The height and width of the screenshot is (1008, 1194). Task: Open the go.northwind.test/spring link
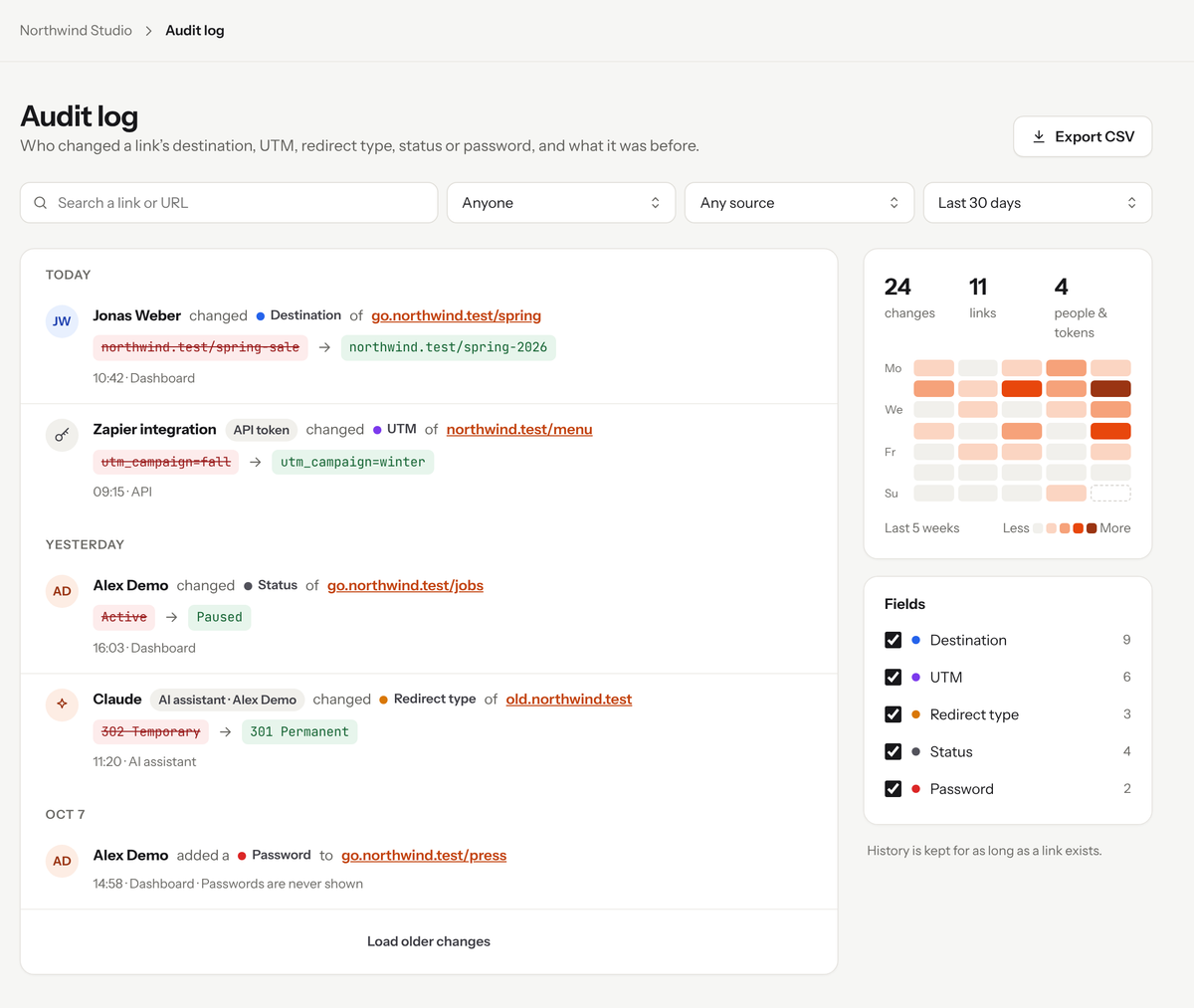(457, 315)
